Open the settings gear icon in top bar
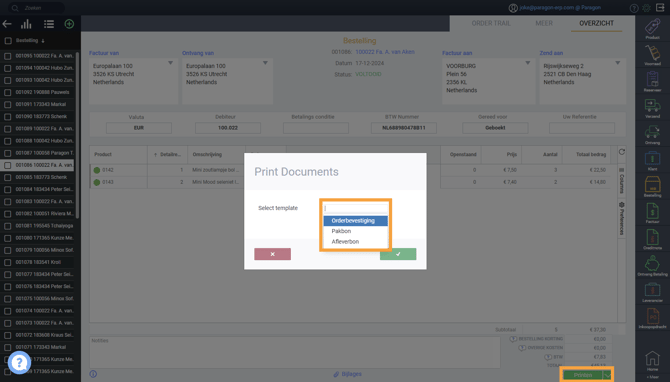The width and height of the screenshot is (670, 382). tap(646, 8)
